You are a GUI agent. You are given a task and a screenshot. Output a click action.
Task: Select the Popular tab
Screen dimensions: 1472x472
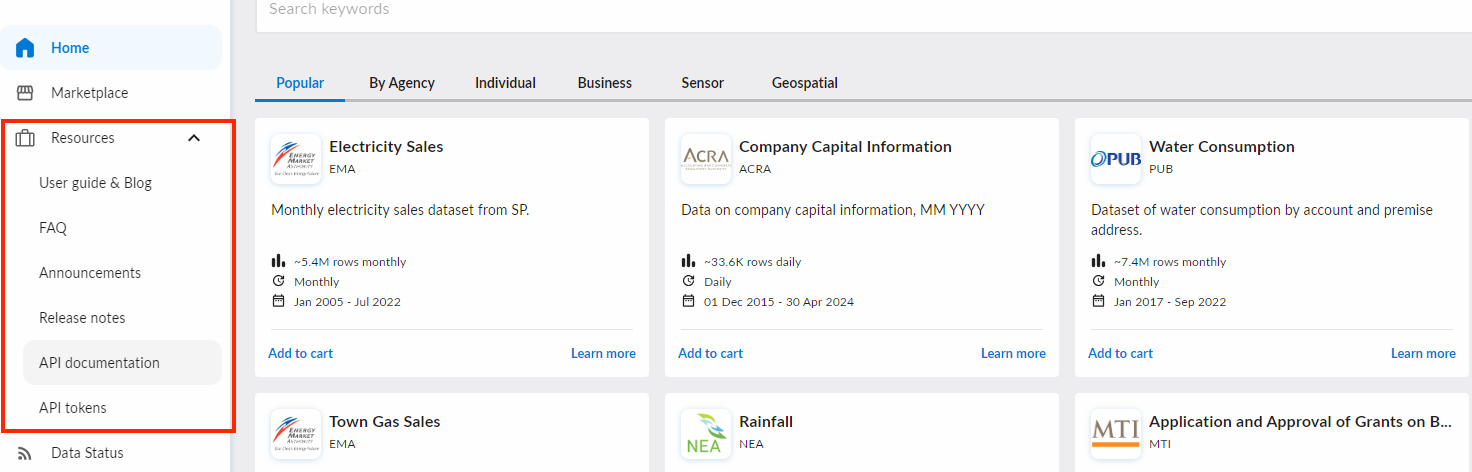point(300,83)
